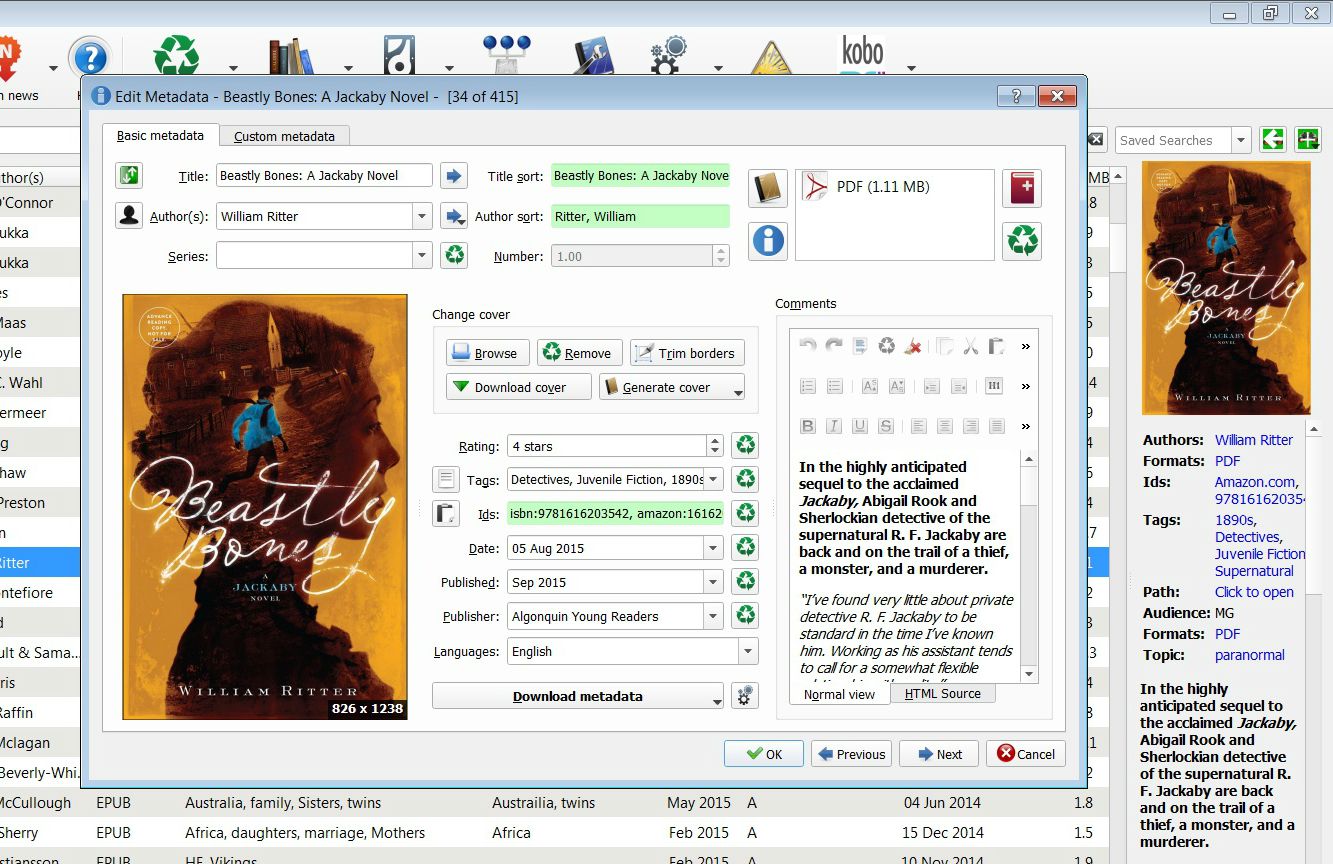Toggle italic formatting in comments
The width and height of the screenshot is (1333, 864).
(x=832, y=425)
